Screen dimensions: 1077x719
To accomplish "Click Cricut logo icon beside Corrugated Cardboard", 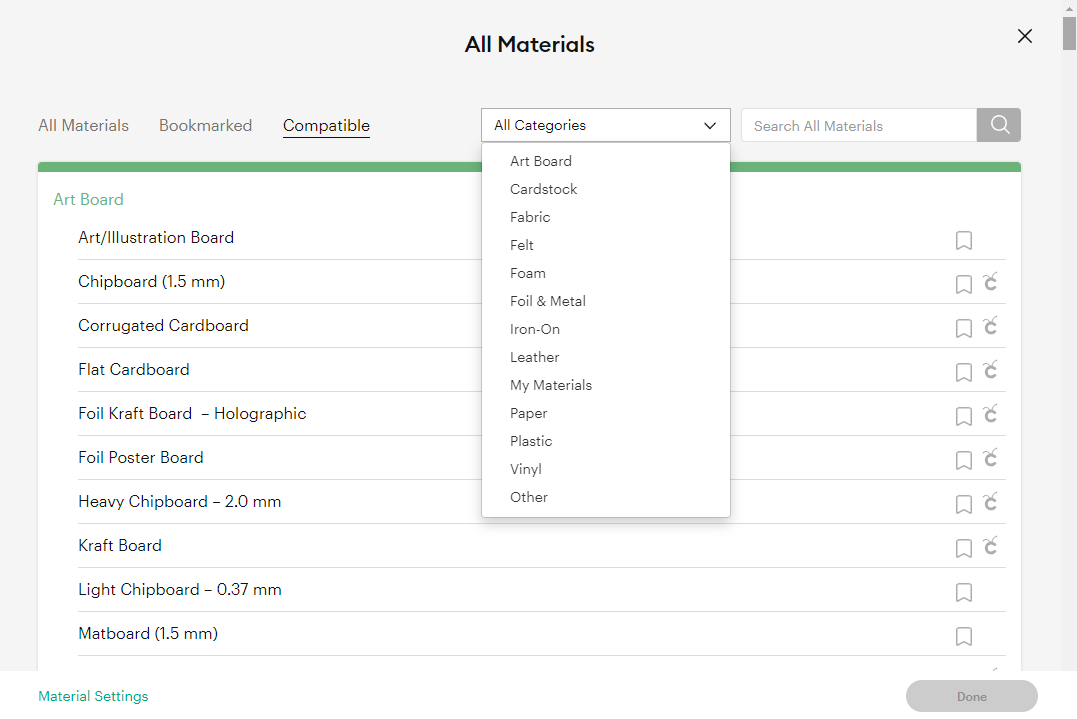I will pos(990,327).
